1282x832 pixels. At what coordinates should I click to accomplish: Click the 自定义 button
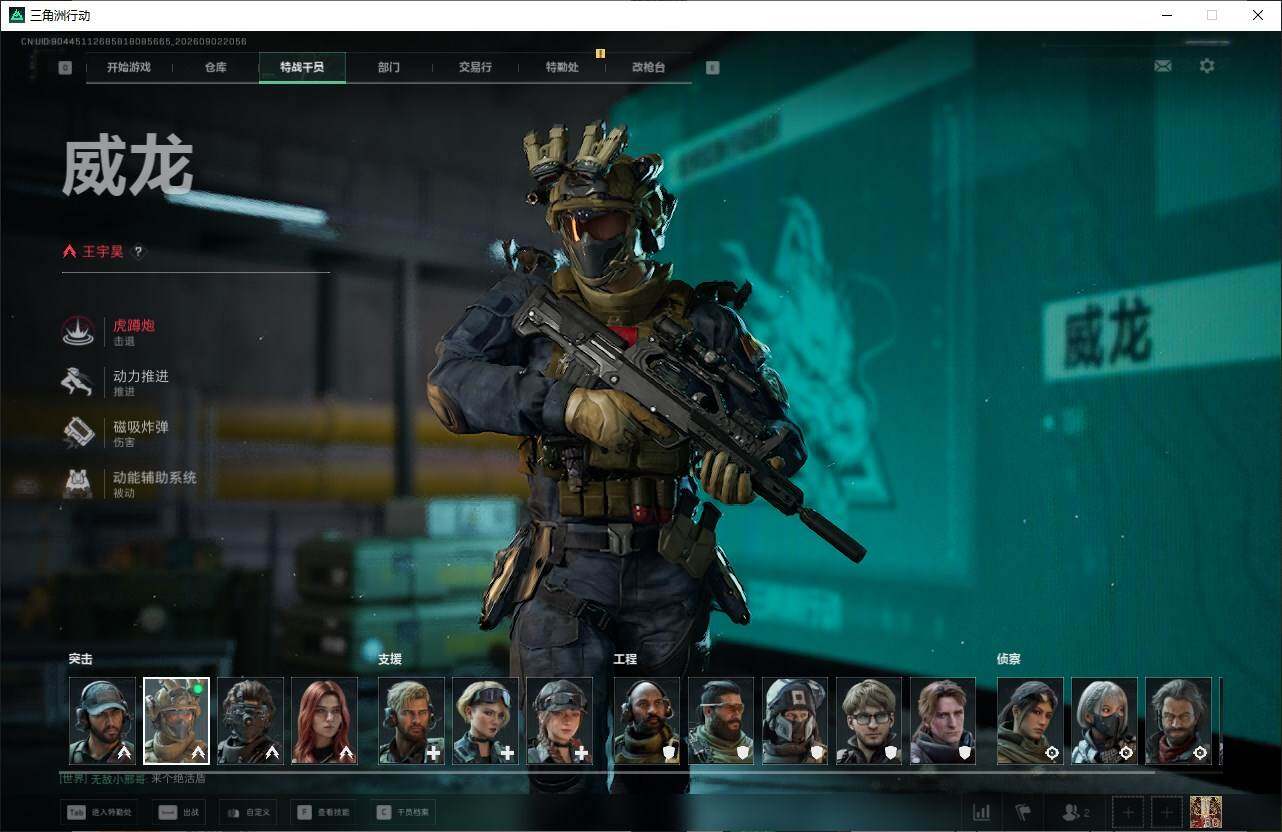(250, 812)
